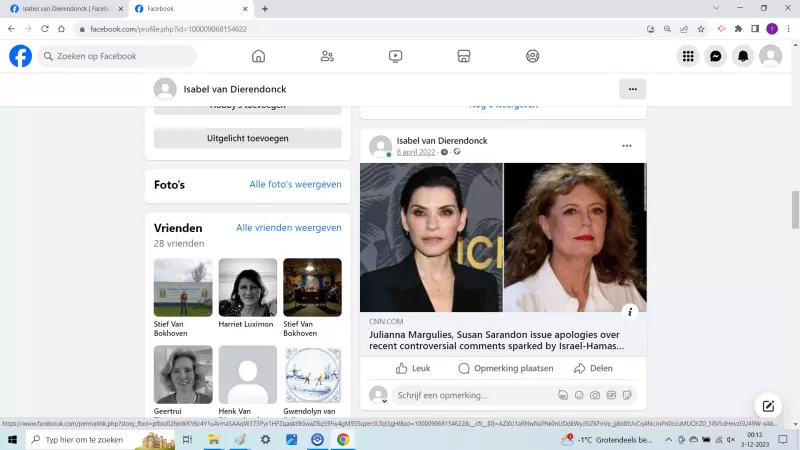800x450 pixels.
Task: Open the Groups icon in navigation
Action: 533,56
